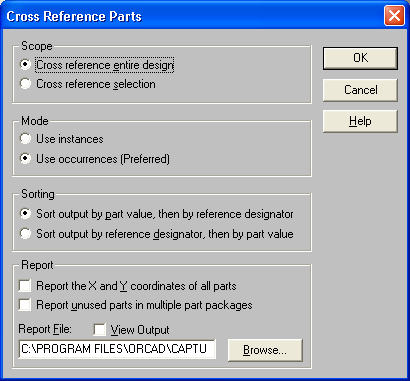This screenshot has width=410, height=381.
Task: Click Browse to pick report file
Action: [x=265, y=350]
